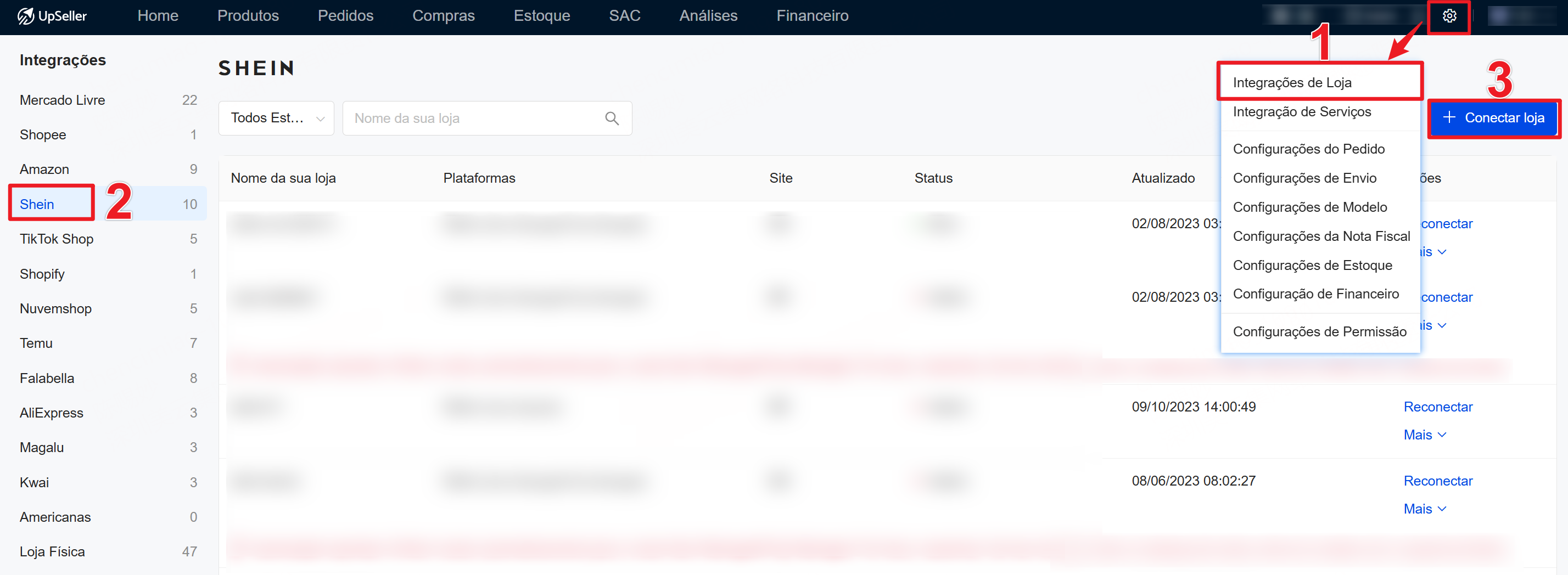Open TikTok Shop integrations list

tap(57, 239)
